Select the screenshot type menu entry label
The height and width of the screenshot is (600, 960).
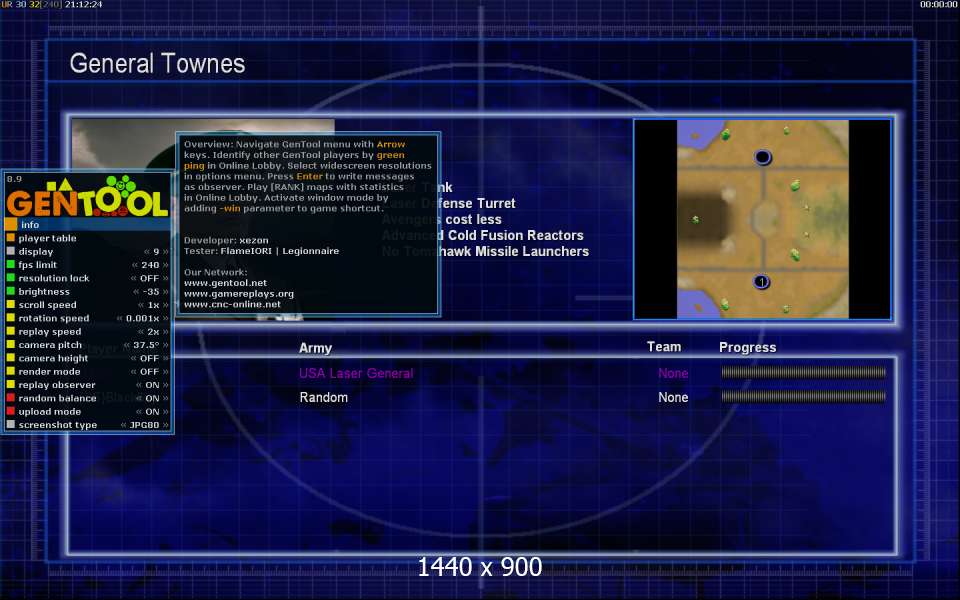tap(58, 425)
